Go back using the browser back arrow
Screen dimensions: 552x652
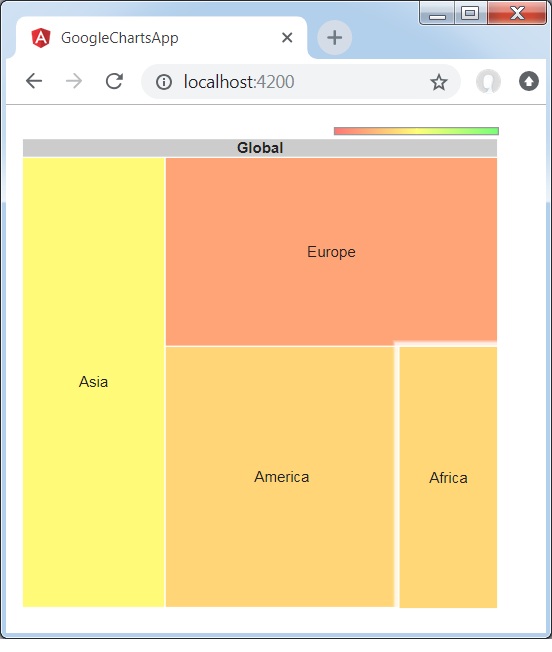34,81
